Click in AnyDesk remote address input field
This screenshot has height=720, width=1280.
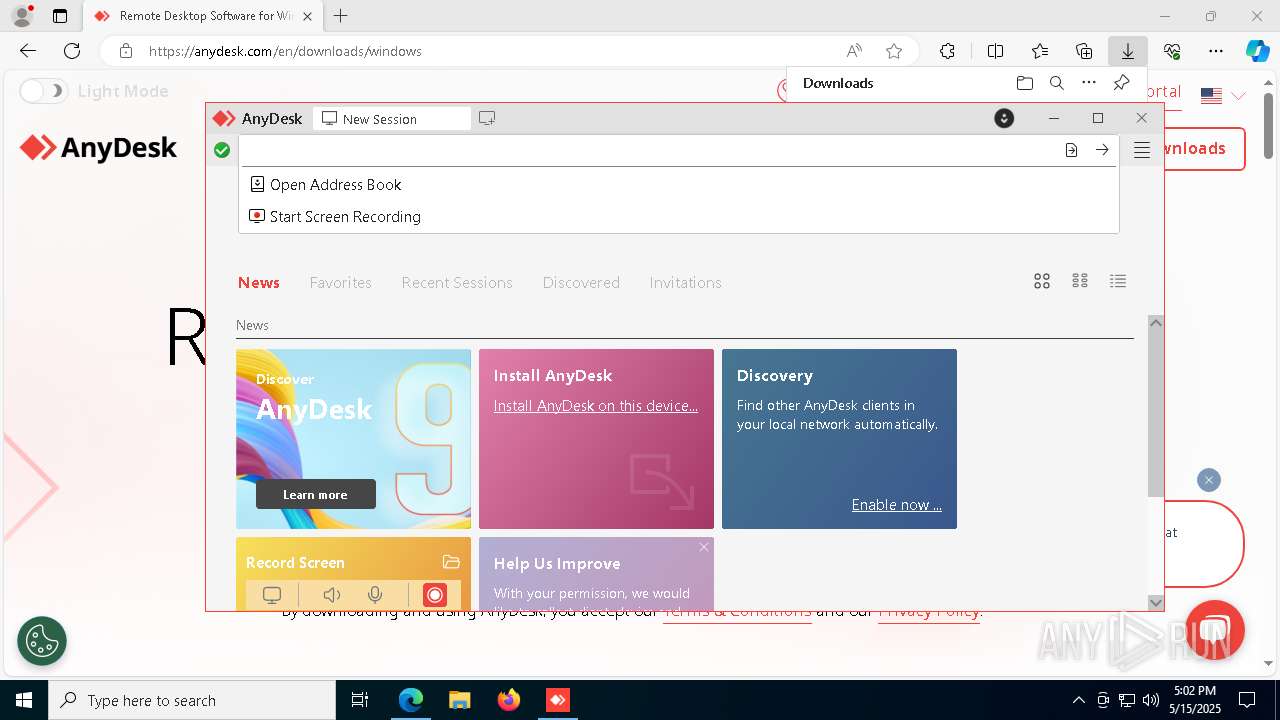(x=650, y=150)
